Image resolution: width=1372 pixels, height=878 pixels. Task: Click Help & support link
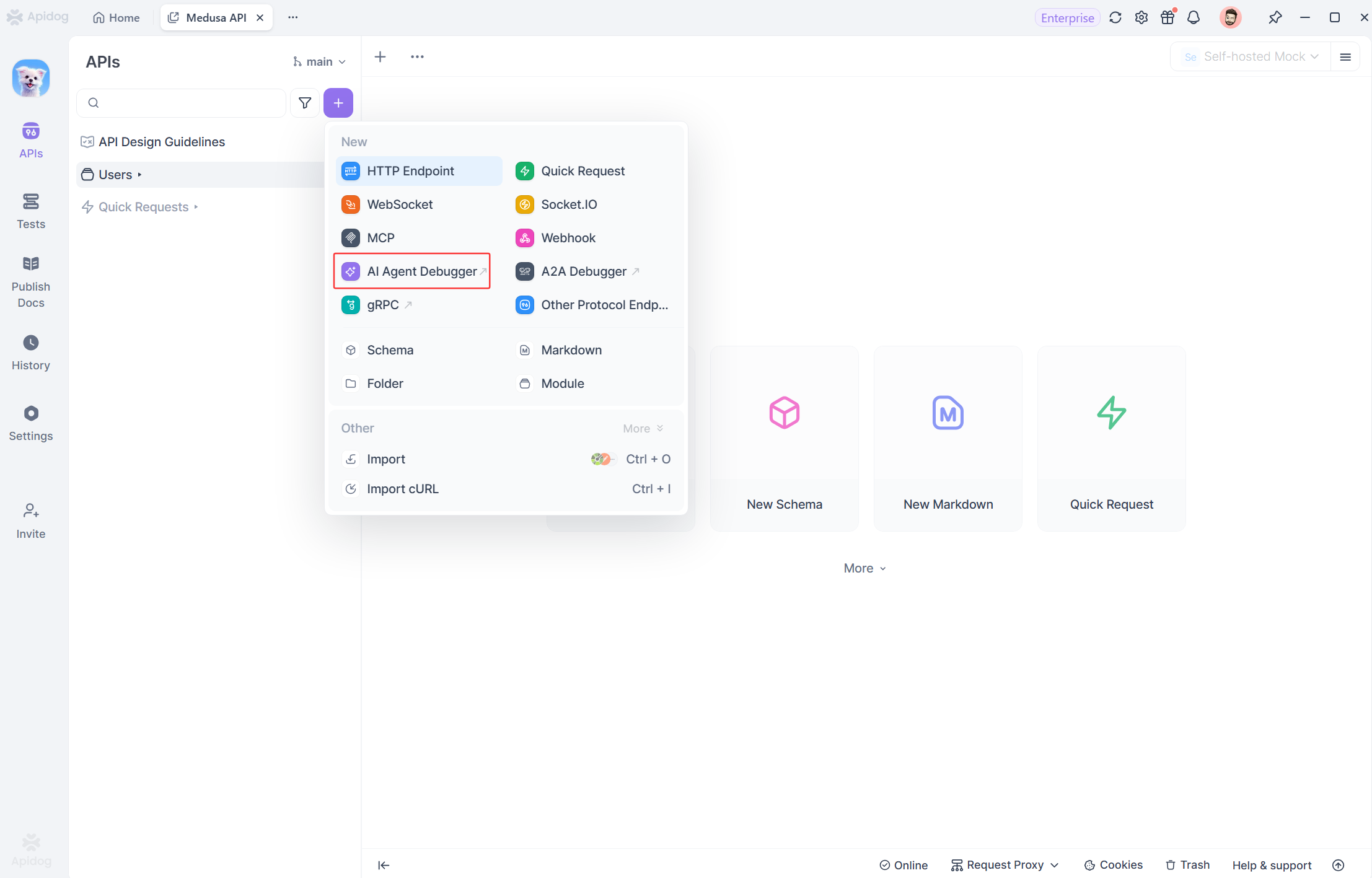1272,865
